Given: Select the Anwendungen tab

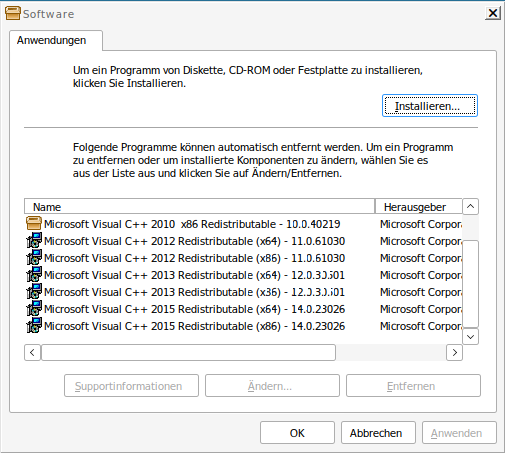Looking at the screenshot, I should pyautogui.click(x=56, y=40).
